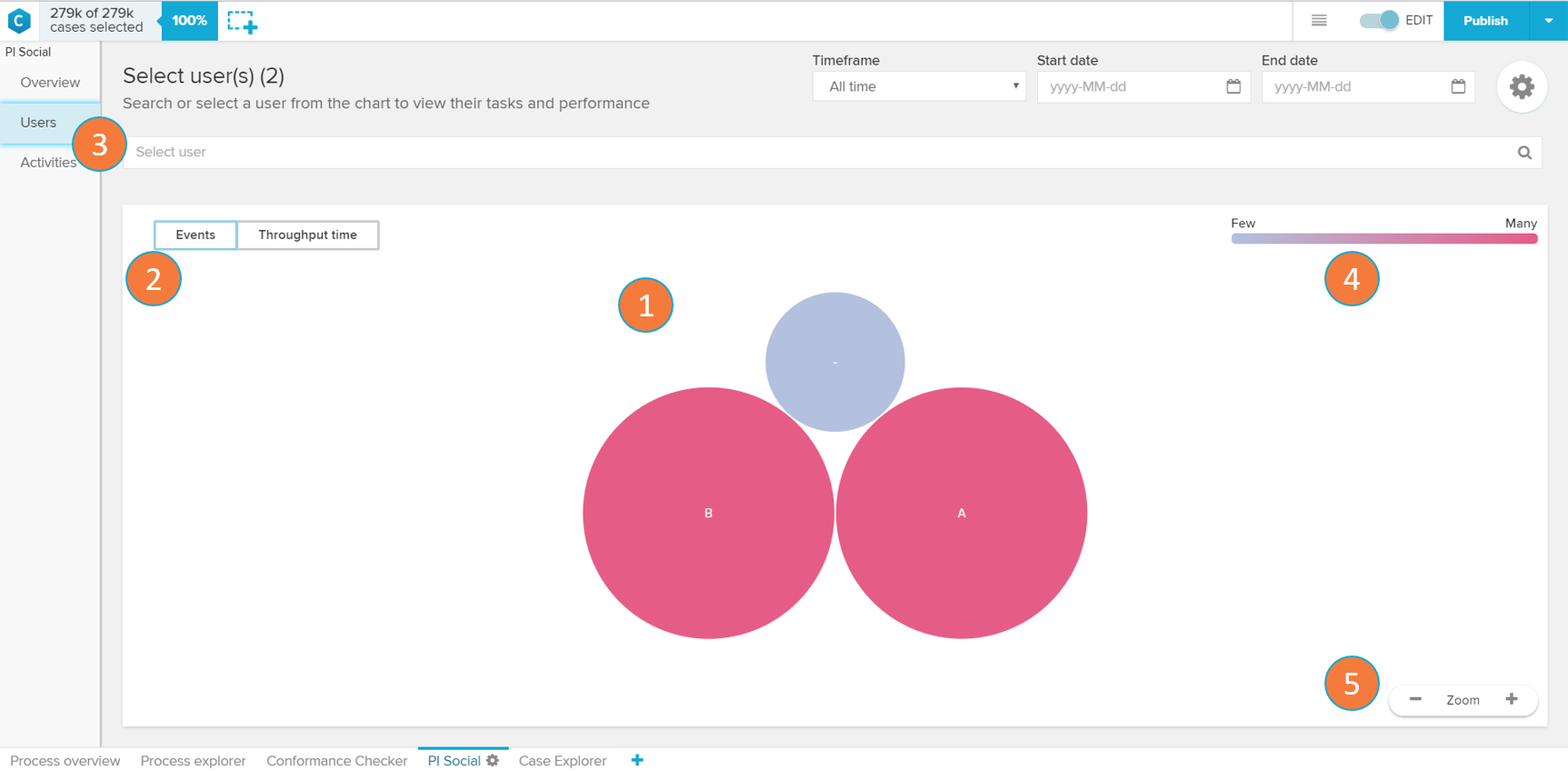The width and height of the screenshot is (1568, 771).
Task: Switch chart to Events view
Action: pos(195,235)
